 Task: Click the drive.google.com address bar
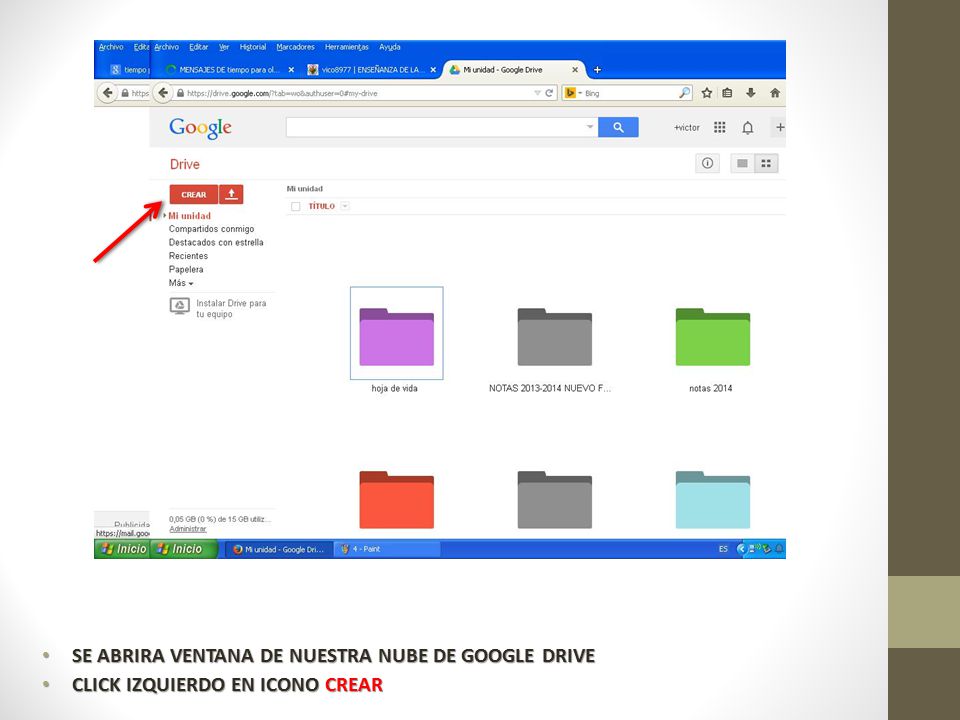pos(355,93)
